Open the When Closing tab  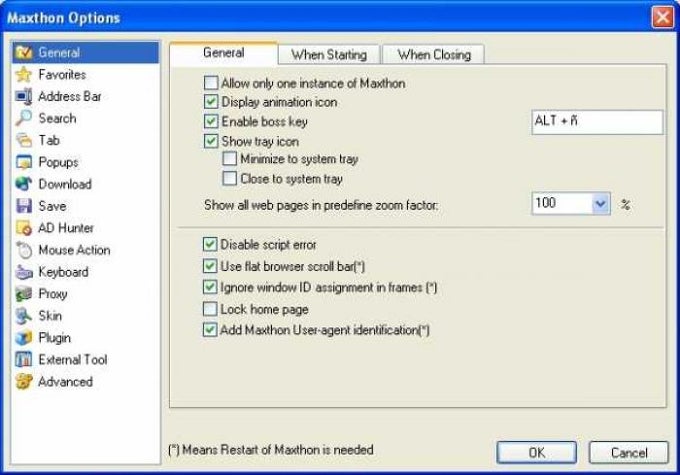(x=434, y=55)
